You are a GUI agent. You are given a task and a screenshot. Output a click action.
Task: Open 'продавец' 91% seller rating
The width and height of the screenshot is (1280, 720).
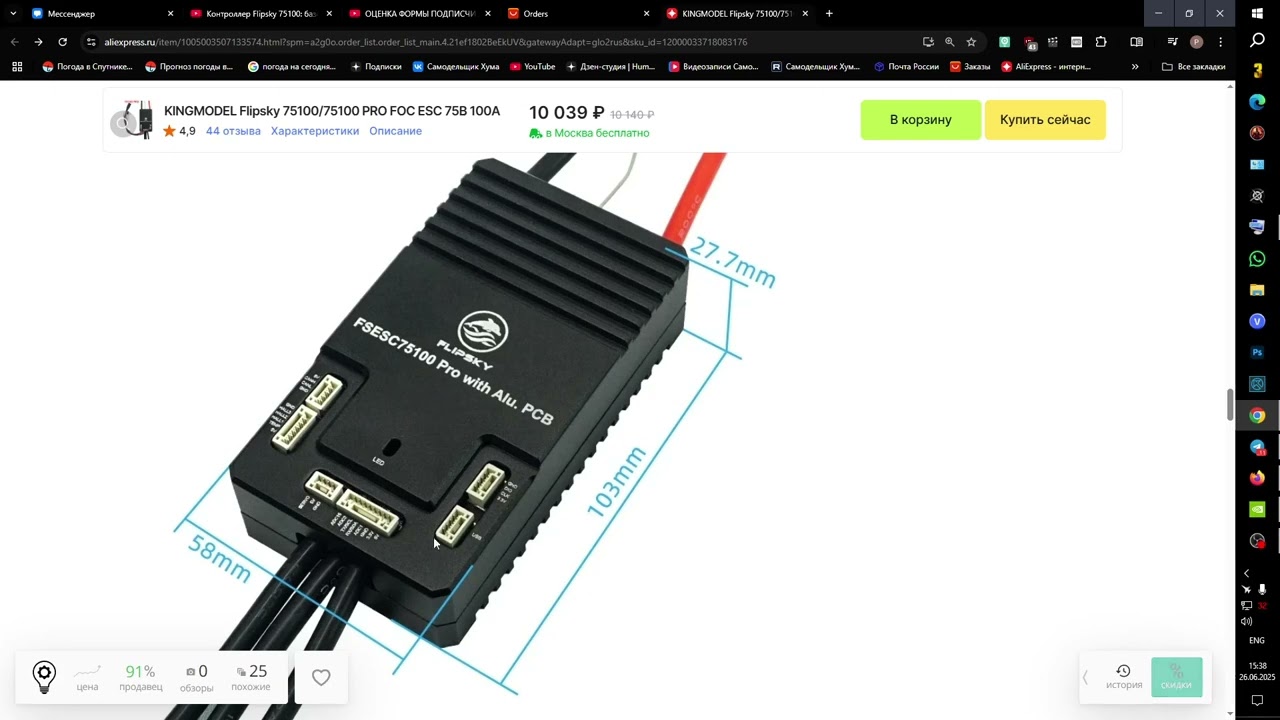(141, 678)
